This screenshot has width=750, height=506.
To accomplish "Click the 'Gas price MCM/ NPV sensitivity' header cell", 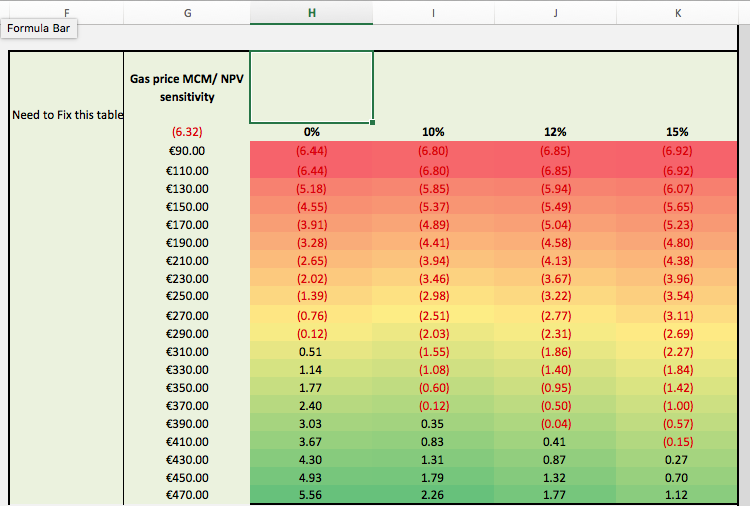I will coord(187,88).
